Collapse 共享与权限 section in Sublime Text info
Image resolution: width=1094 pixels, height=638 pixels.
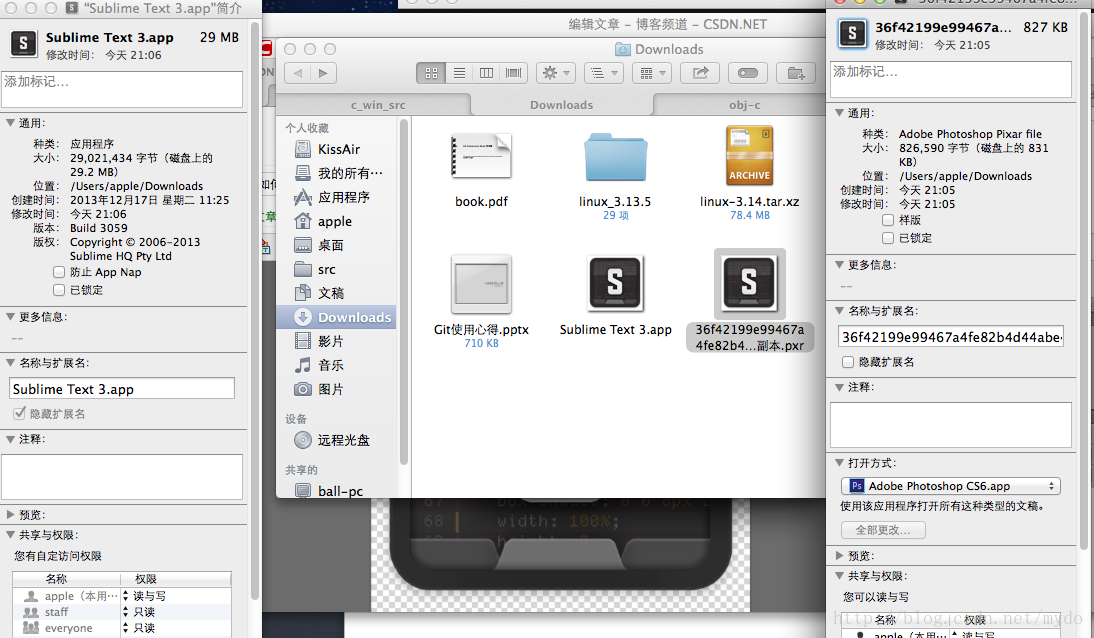coord(10,535)
